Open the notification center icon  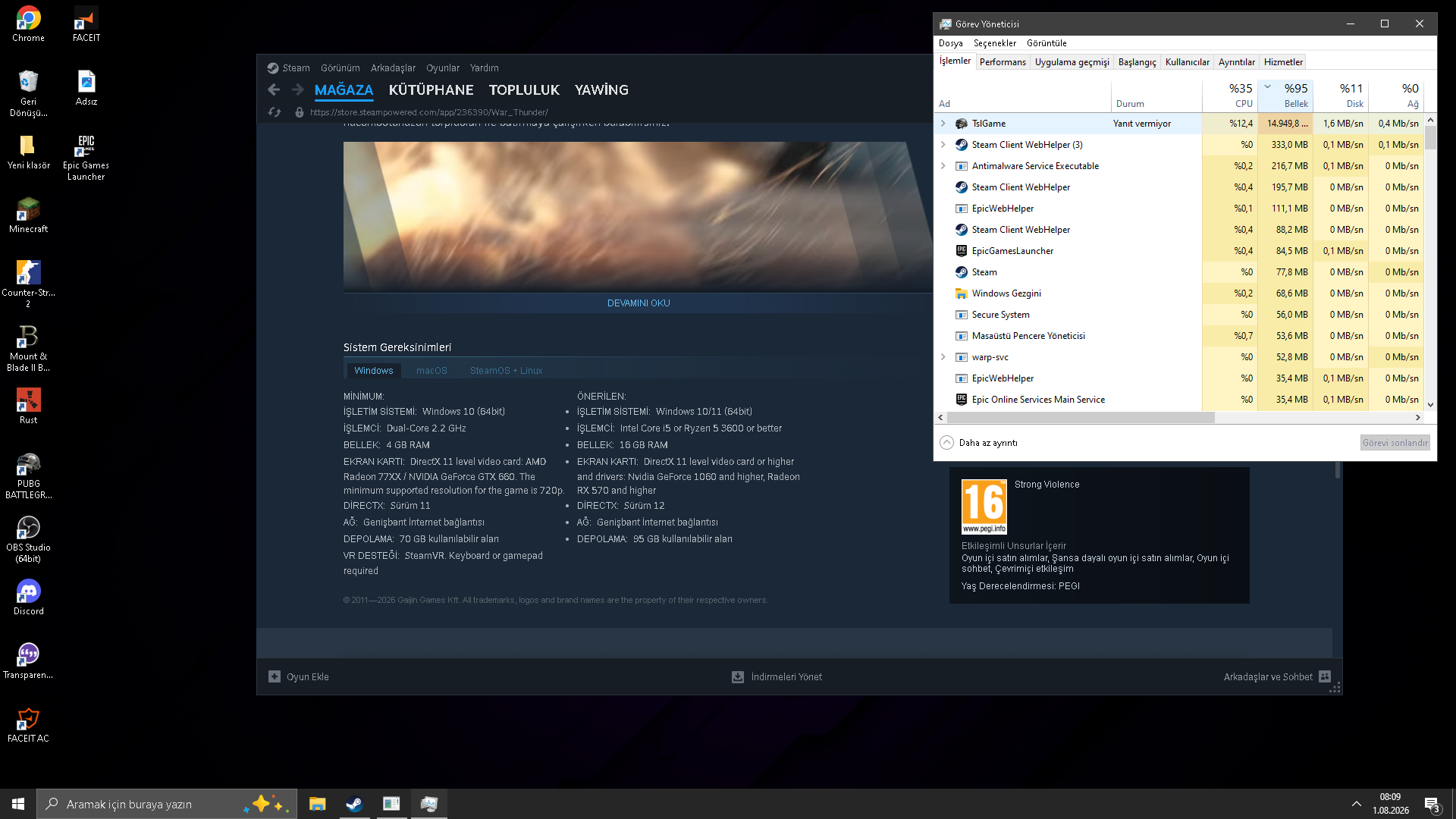coord(1432,805)
